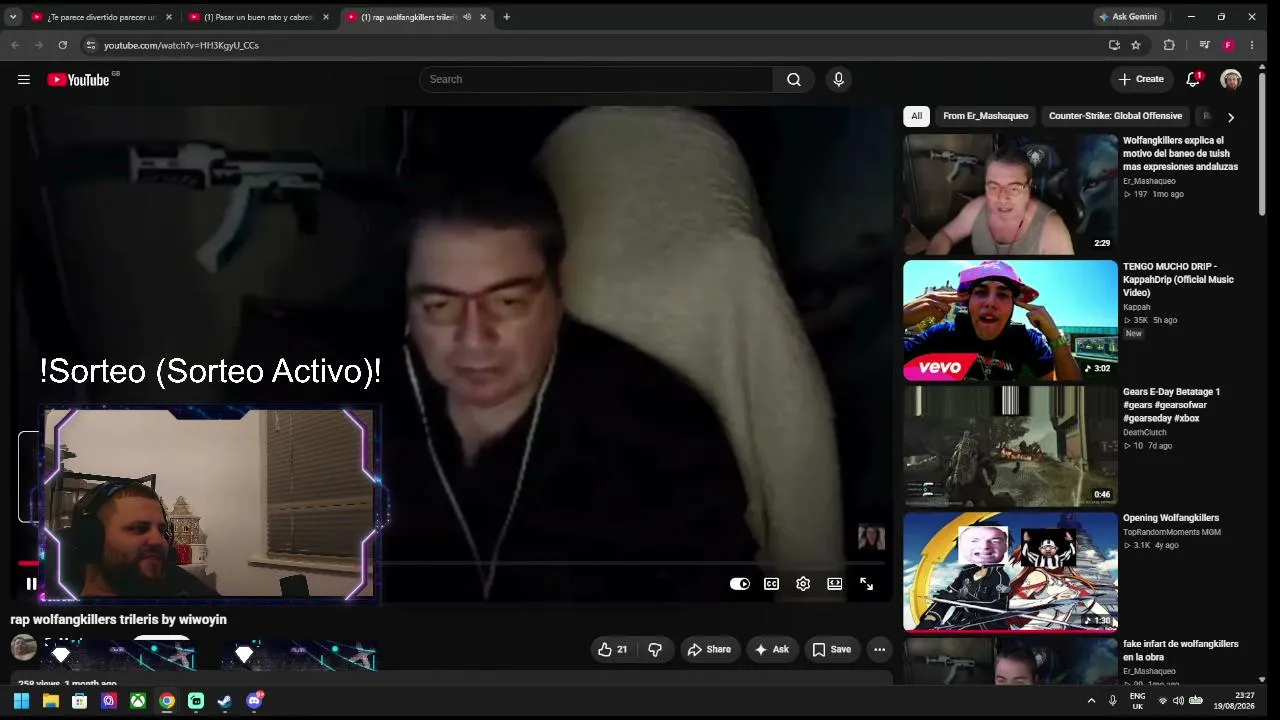Go back to the previous page
1280x720 pixels.
(15, 45)
